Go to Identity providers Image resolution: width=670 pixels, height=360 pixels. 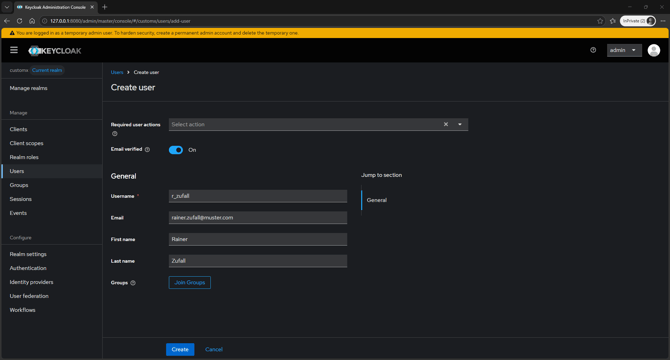[x=32, y=282]
